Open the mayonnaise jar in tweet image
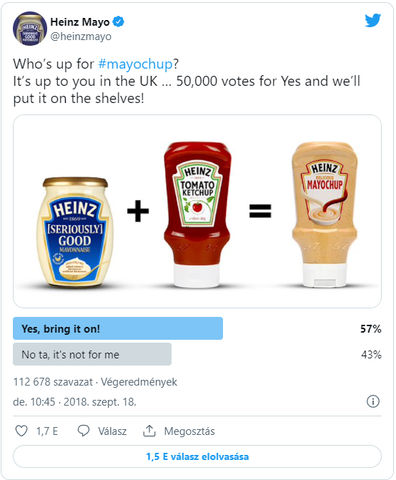The height and width of the screenshot is (480, 396). 75,232
